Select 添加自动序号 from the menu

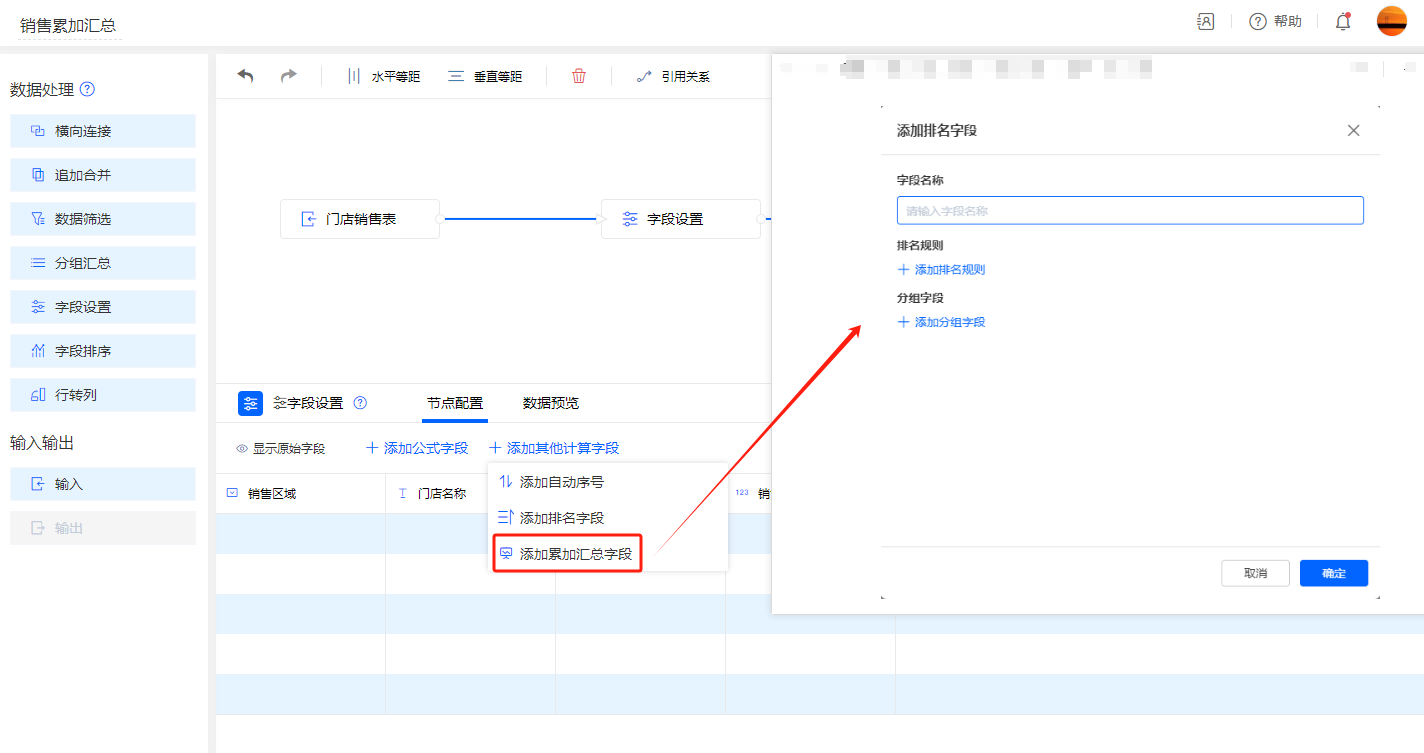(561, 482)
